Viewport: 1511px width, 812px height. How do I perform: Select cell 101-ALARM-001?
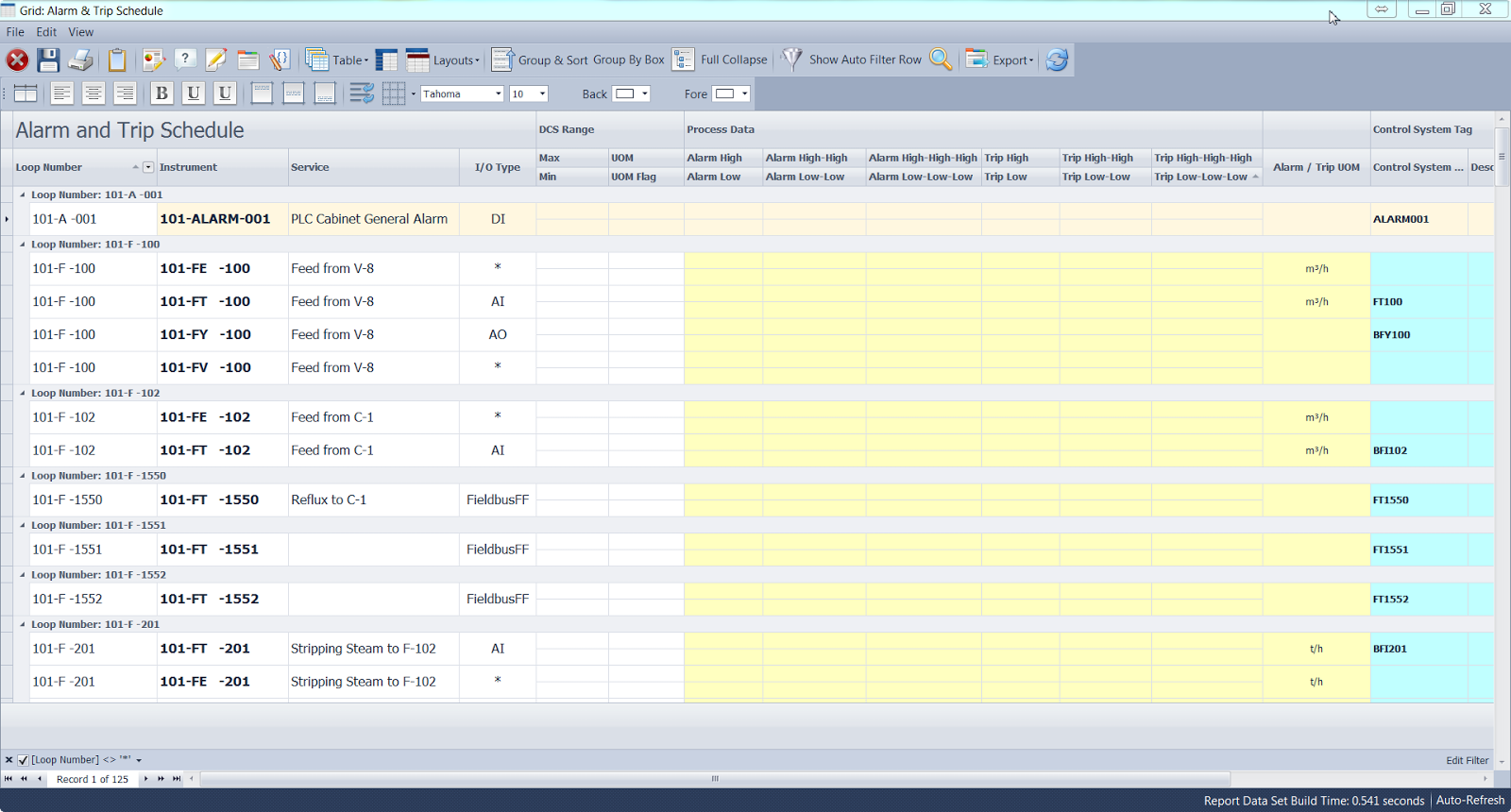click(x=223, y=219)
